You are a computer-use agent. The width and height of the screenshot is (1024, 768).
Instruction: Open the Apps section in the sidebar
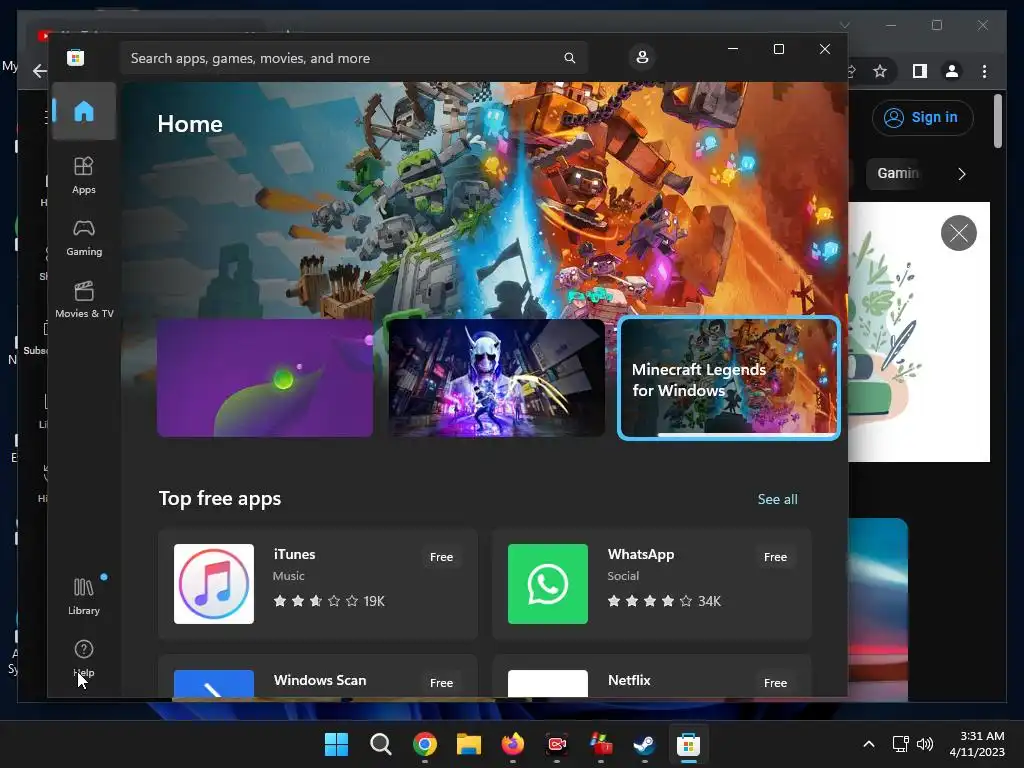(84, 175)
